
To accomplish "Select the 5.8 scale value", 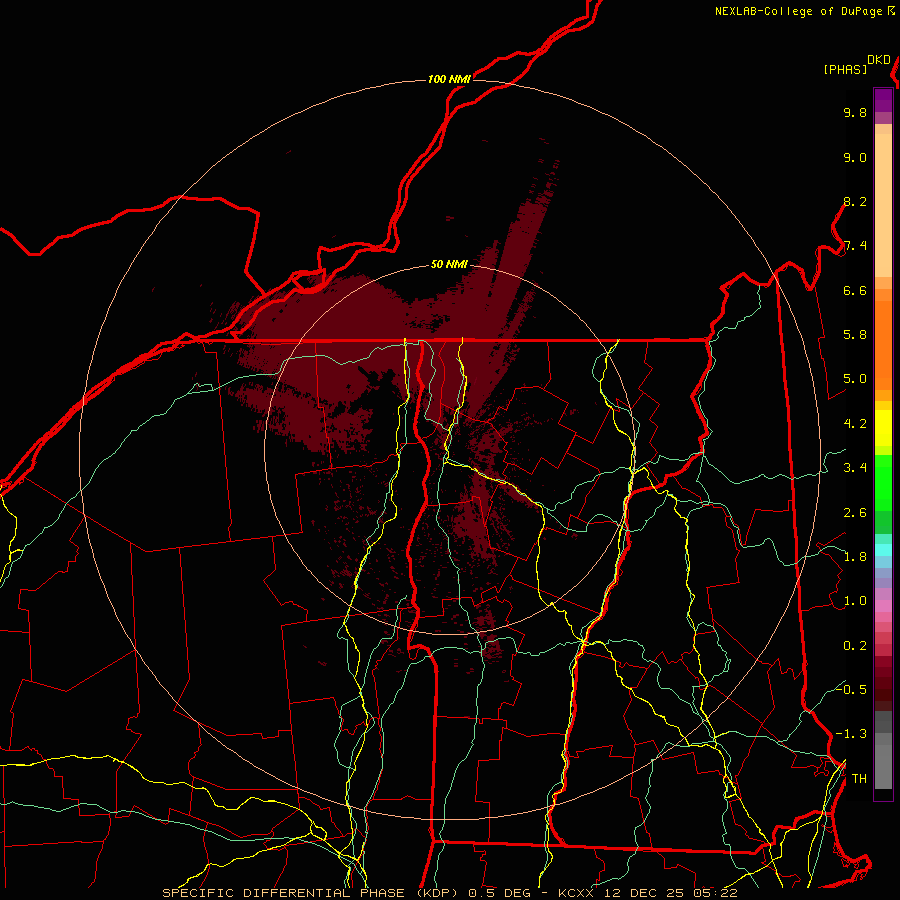I will (x=855, y=335).
